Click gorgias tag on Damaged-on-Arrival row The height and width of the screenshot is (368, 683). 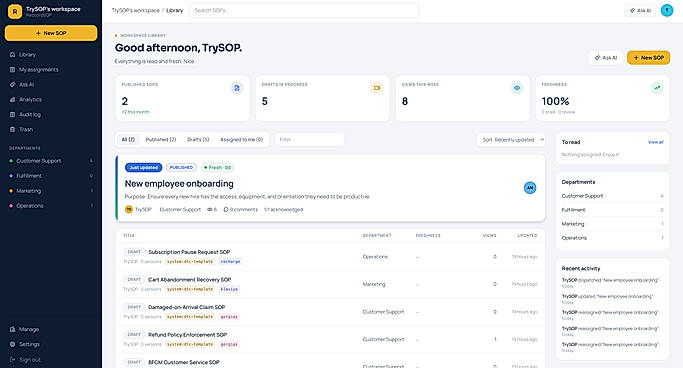[229, 317]
